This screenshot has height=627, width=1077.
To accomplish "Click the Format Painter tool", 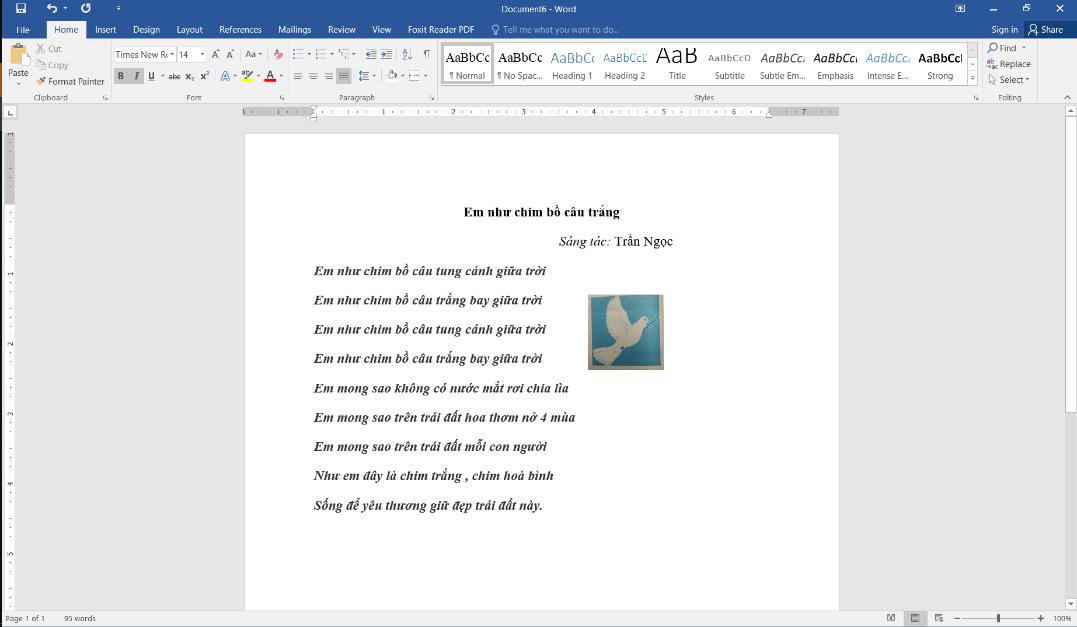I will tap(70, 81).
